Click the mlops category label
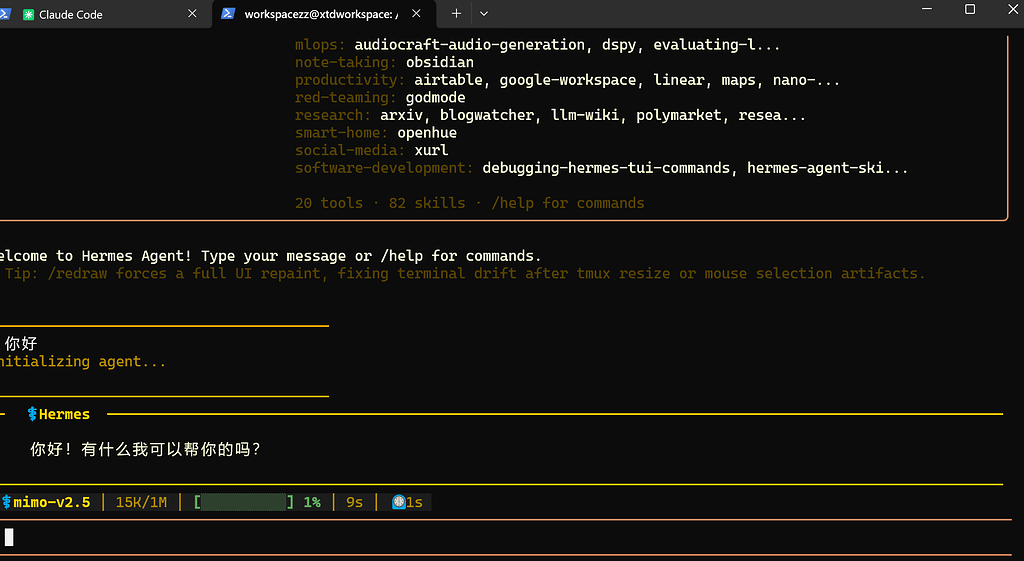This screenshot has height=561, width=1024. tap(320, 44)
